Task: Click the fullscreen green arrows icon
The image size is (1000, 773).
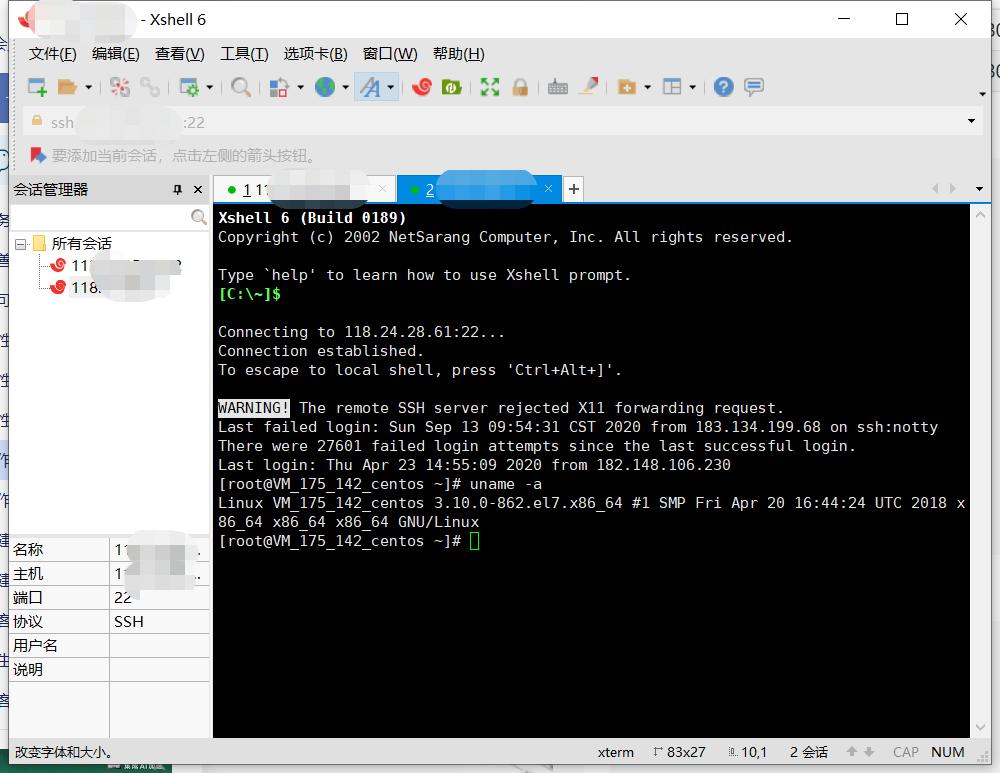Action: (x=489, y=87)
